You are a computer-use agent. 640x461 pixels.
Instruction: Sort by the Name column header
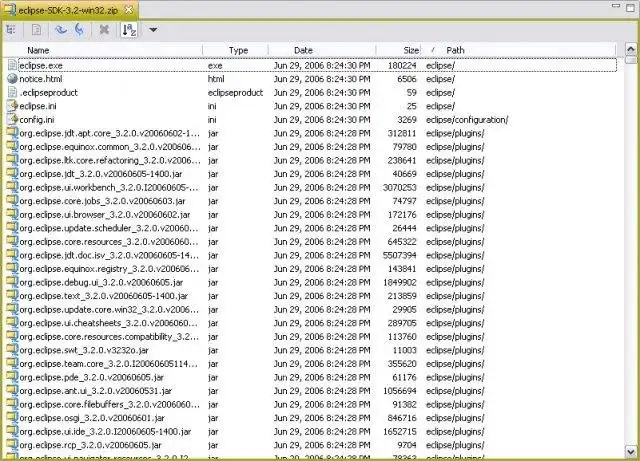[x=103, y=50]
